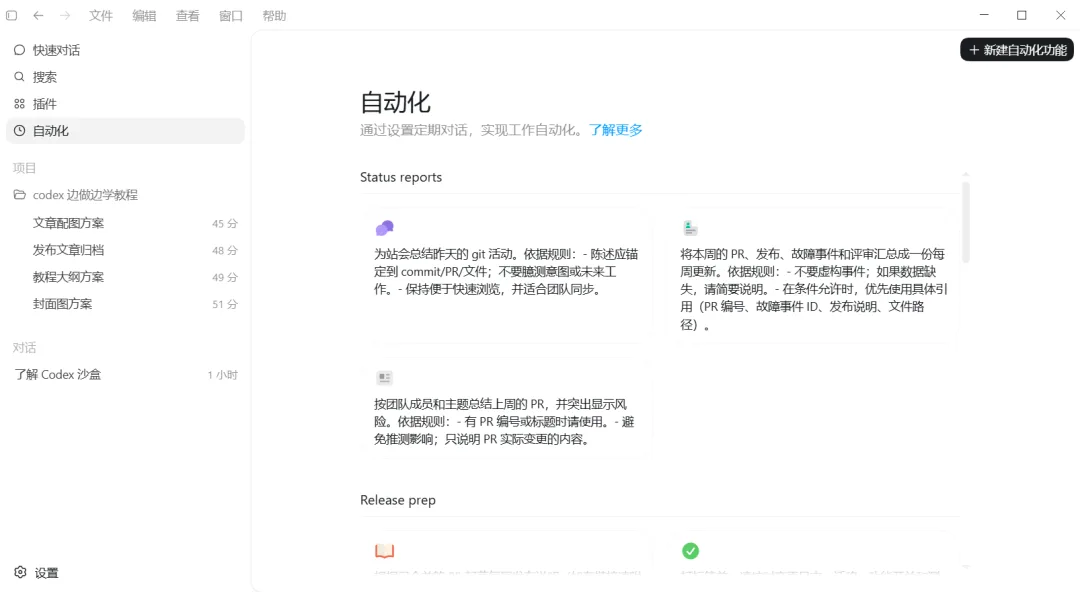Click the 45 分 timestamp
This screenshot has width=1080, height=592.
[x=225, y=223]
